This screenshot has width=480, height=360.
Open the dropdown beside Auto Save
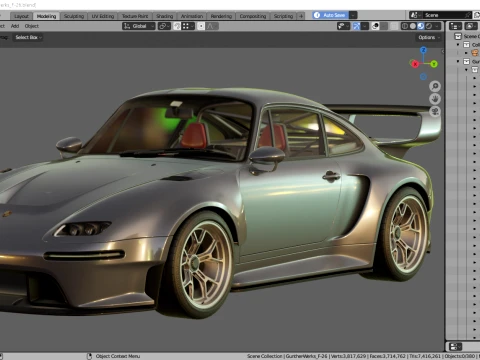[x=353, y=15]
